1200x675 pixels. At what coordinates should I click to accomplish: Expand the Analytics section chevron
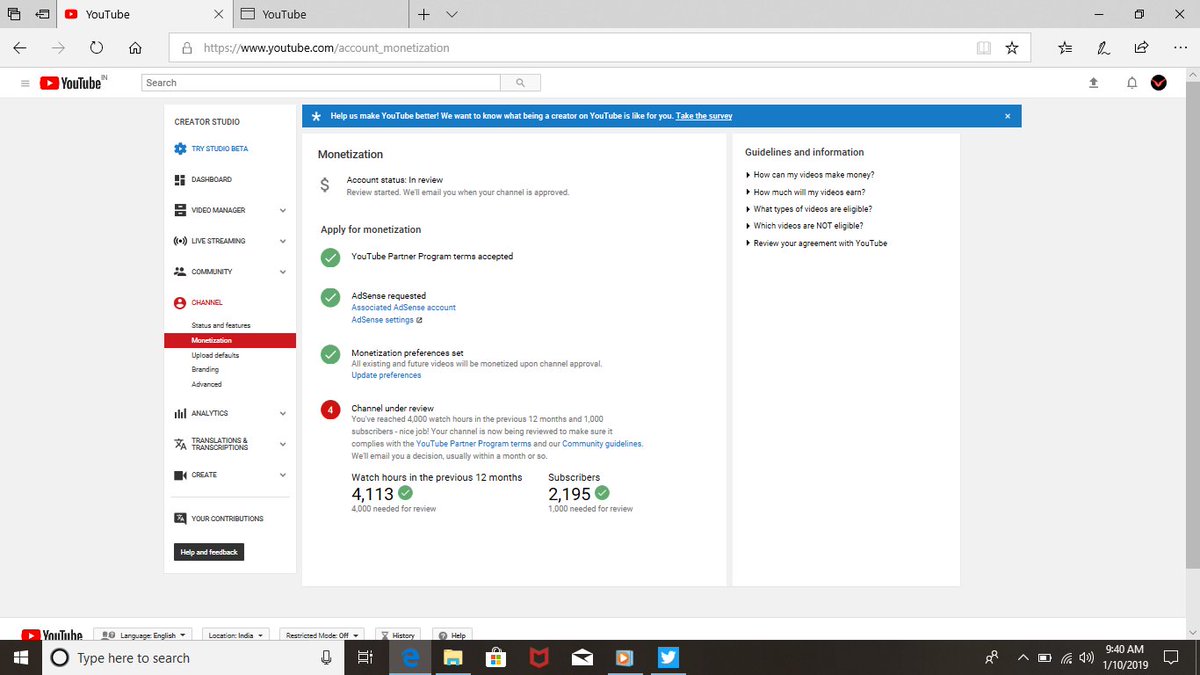click(x=283, y=413)
